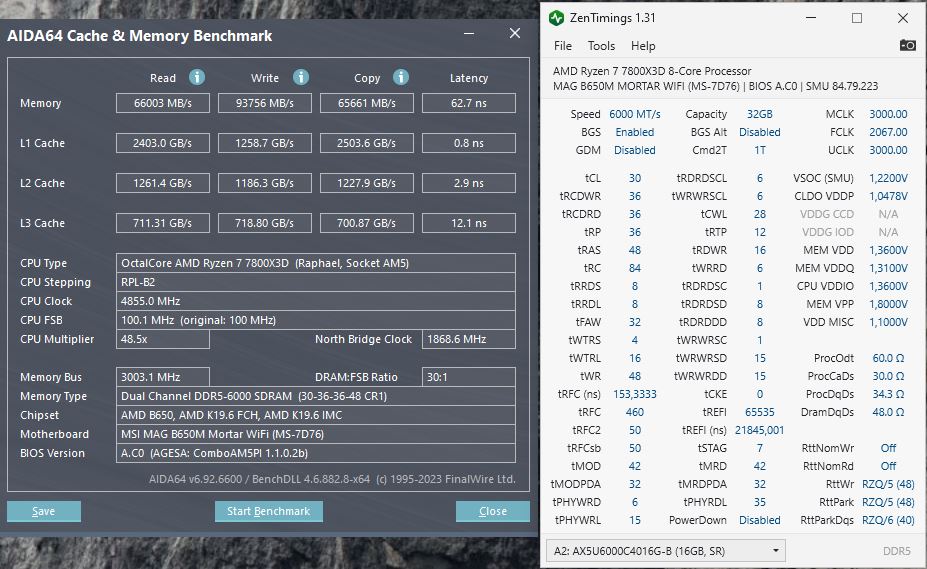Maximize the ZenTimings window
Image resolution: width=927 pixels, height=569 pixels.
(857, 18)
